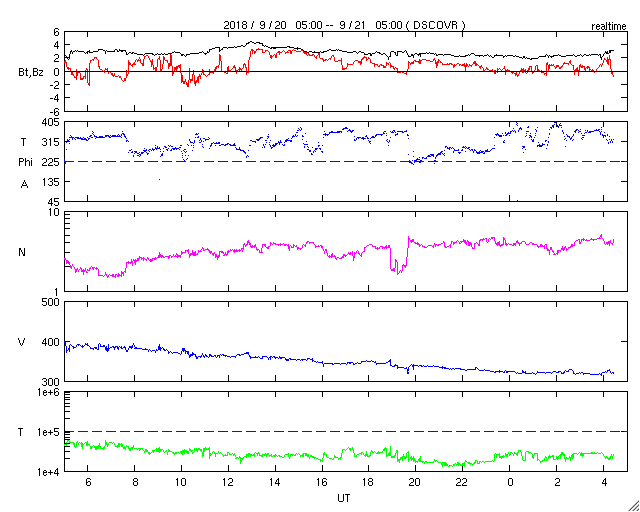The image size is (640, 512).
Task: Click the '1e+5' temperature tick label
Action: (x=49, y=432)
